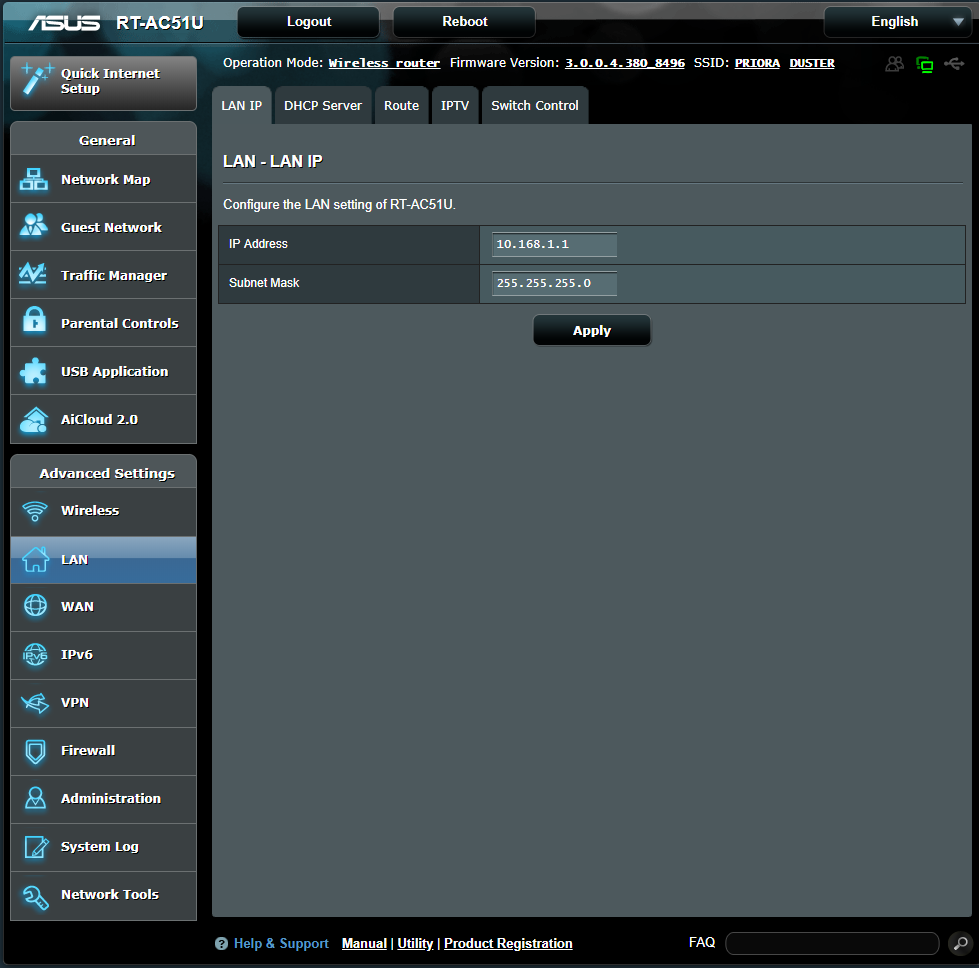
Task: Click the "LAN - LAN IP" page heading
Action: [273, 162]
